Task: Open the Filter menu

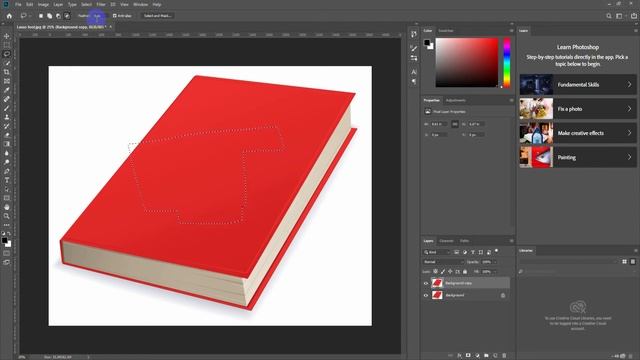Action: click(x=101, y=4)
